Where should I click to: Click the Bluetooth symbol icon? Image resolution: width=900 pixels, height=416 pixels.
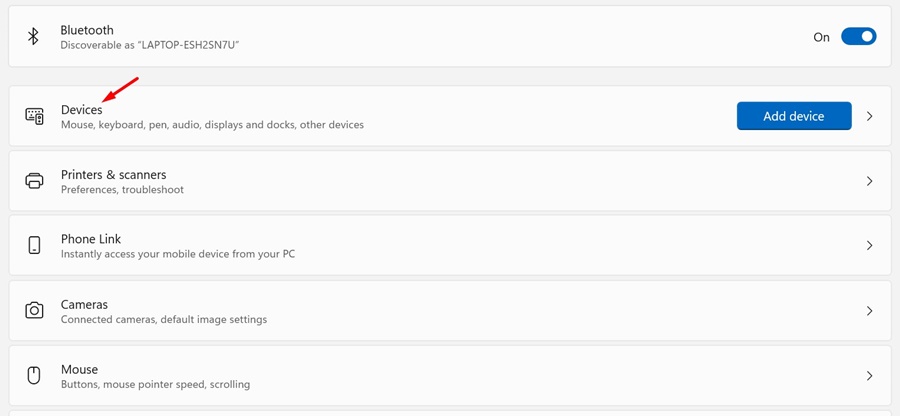pos(33,37)
